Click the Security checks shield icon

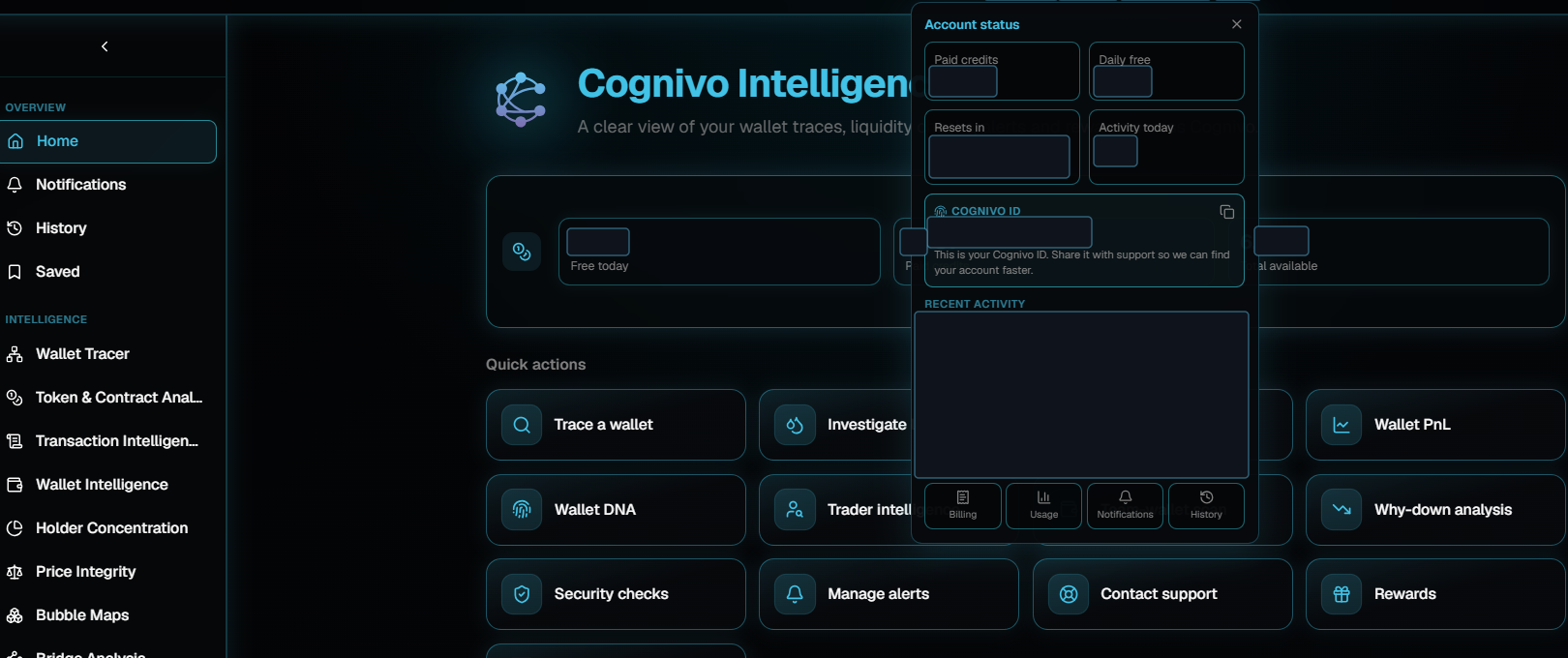(x=522, y=594)
